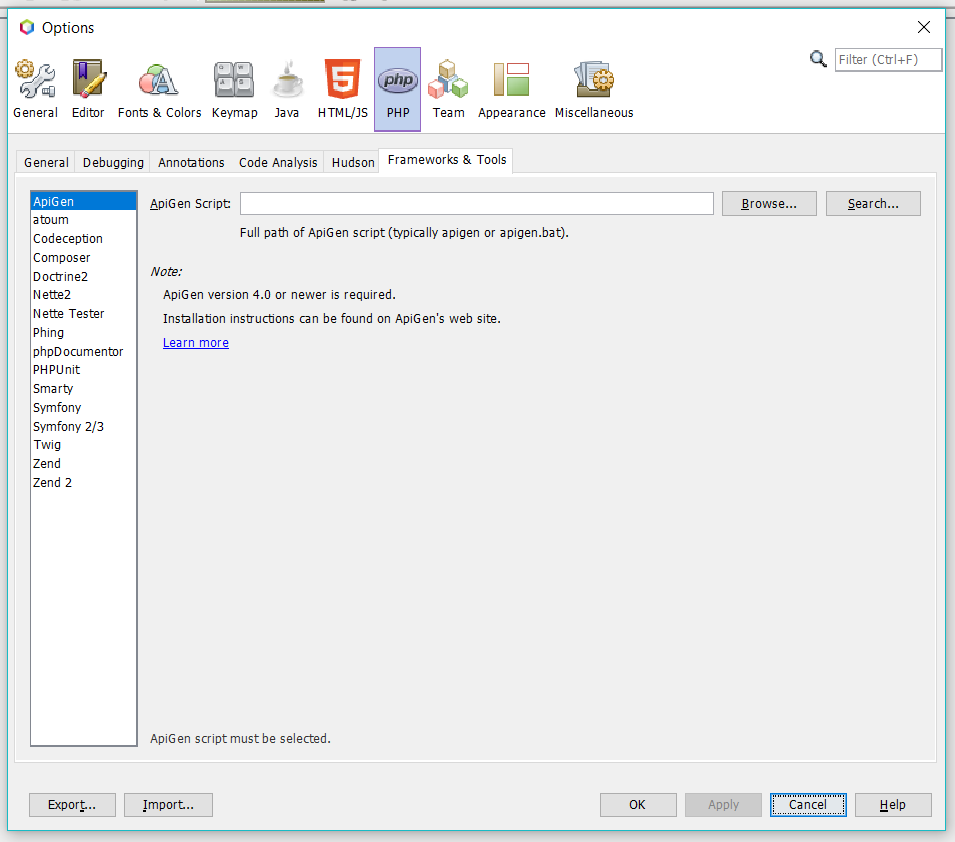Viewport: 955px width, 842px height.
Task: Select Zend in the frameworks list
Action: coord(83,464)
